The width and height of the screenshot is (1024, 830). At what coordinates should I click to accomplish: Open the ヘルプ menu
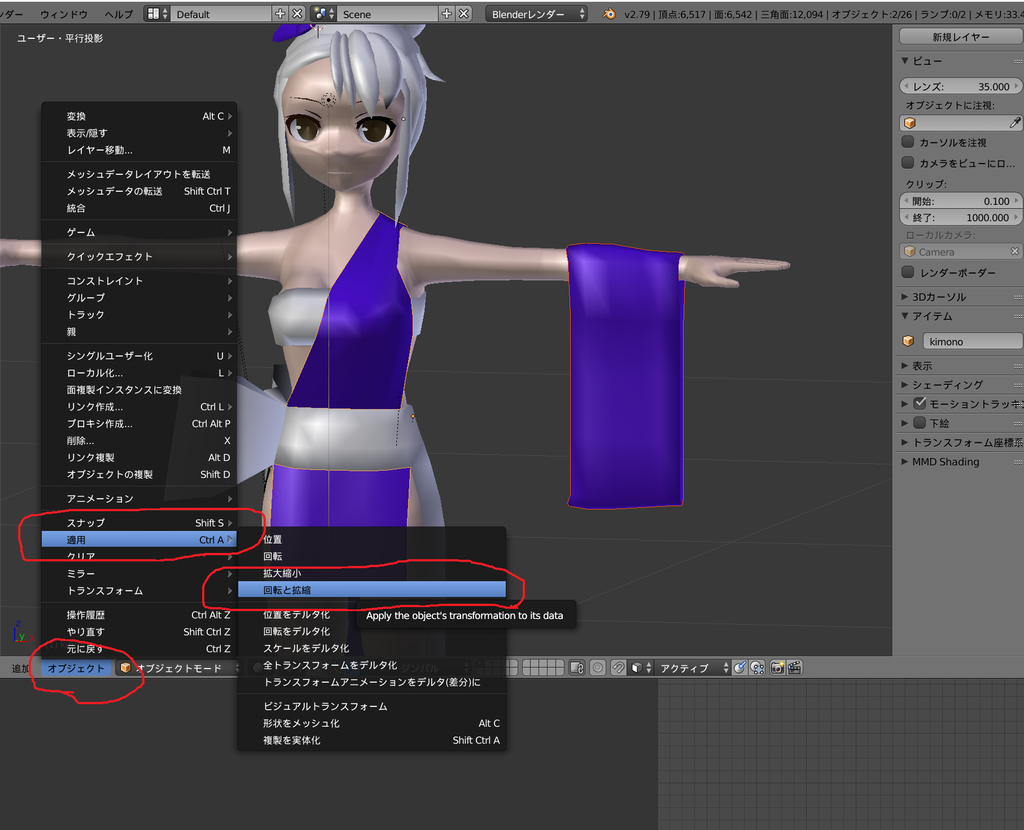[x=118, y=14]
